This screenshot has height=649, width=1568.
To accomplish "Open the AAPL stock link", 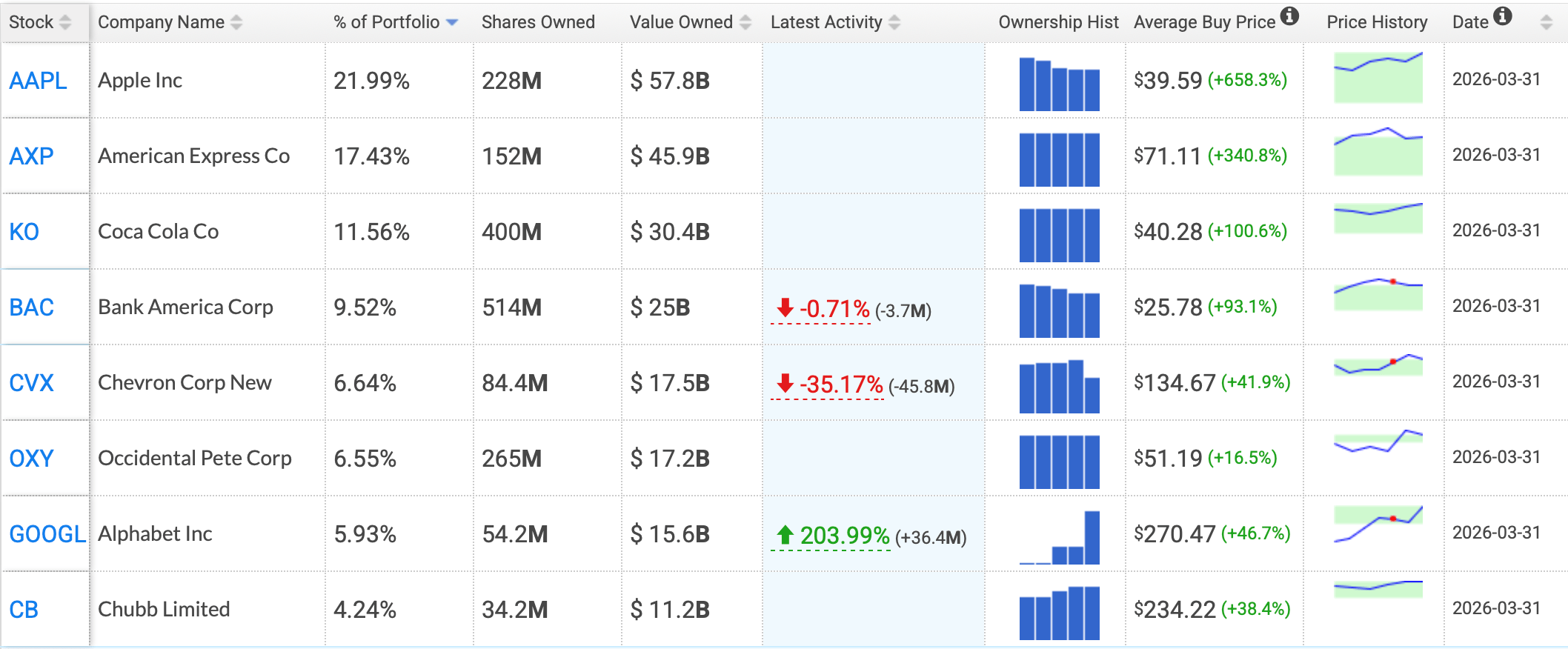I will (38, 80).
